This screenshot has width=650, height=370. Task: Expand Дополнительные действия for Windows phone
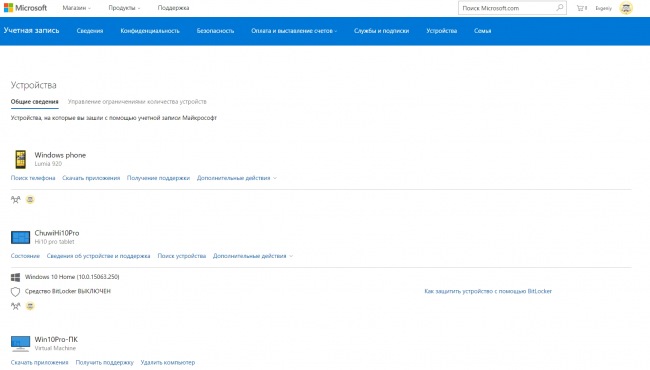pyautogui.click(x=237, y=178)
